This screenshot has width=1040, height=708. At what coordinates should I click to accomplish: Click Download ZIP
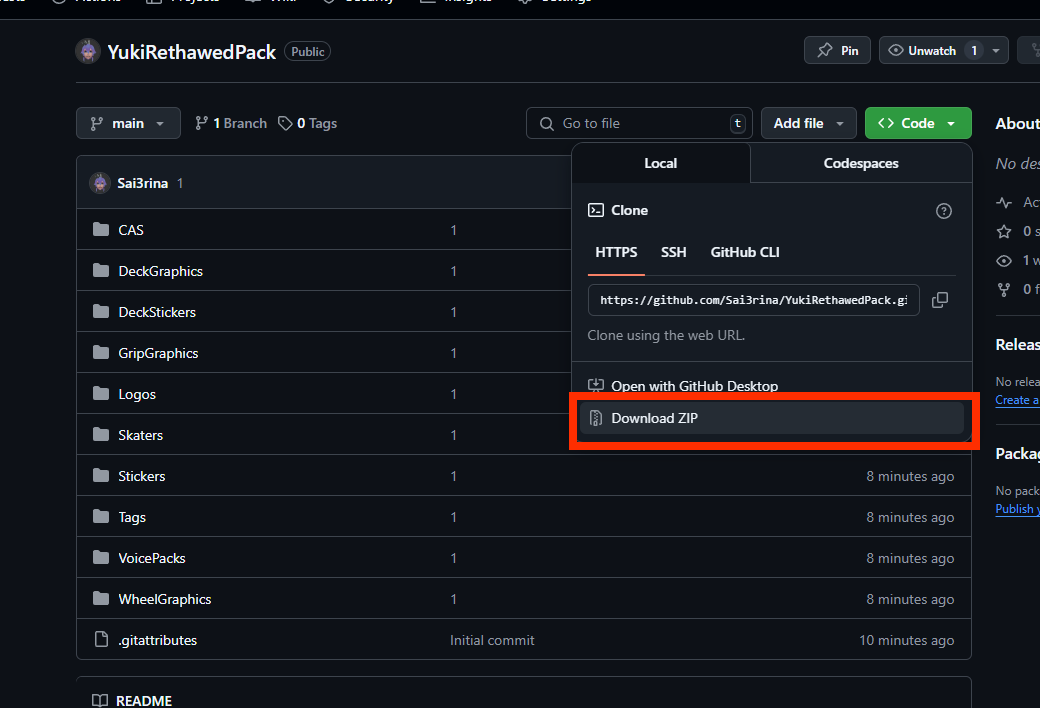tap(654, 418)
